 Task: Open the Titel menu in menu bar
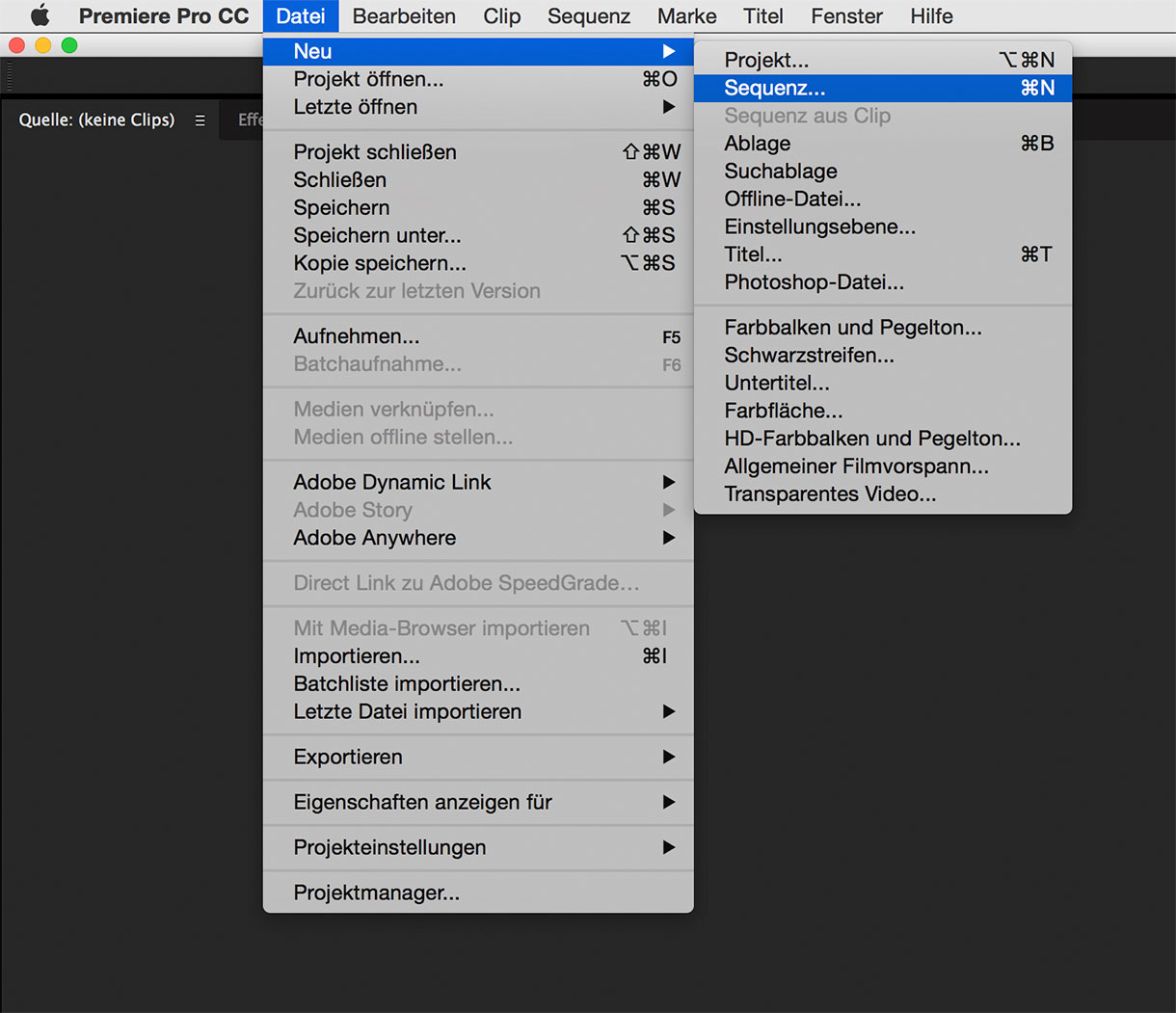click(763, 16)
